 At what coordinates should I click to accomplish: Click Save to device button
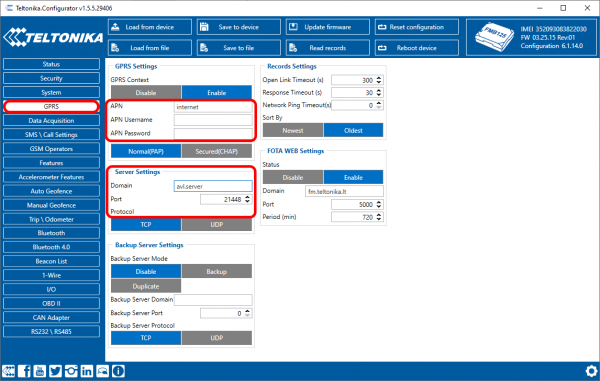[239, 27]
